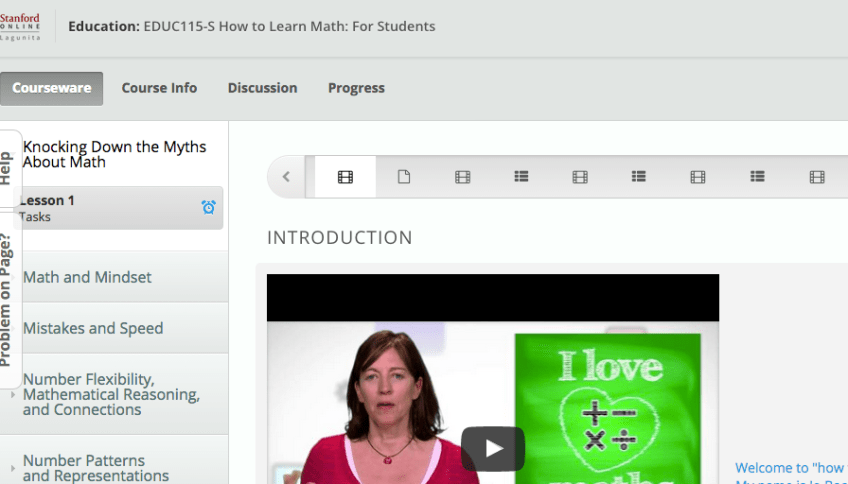Select the first video icon in sequence bar

(x=345, y=177)
